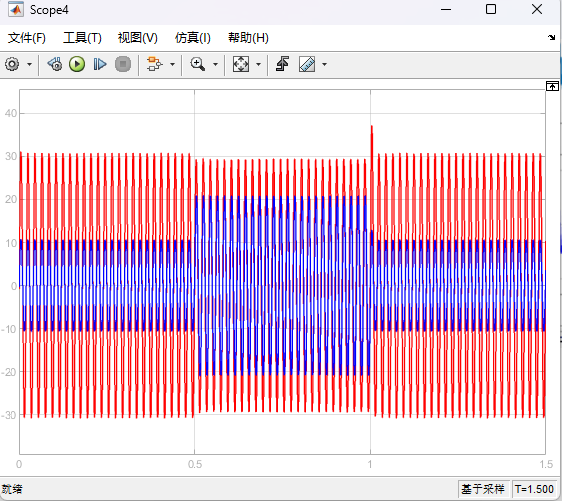This screenshot has height=501, width=562.
Task: Expand the configuration properties dropdown arrow
Action: (x=29, y=65)
